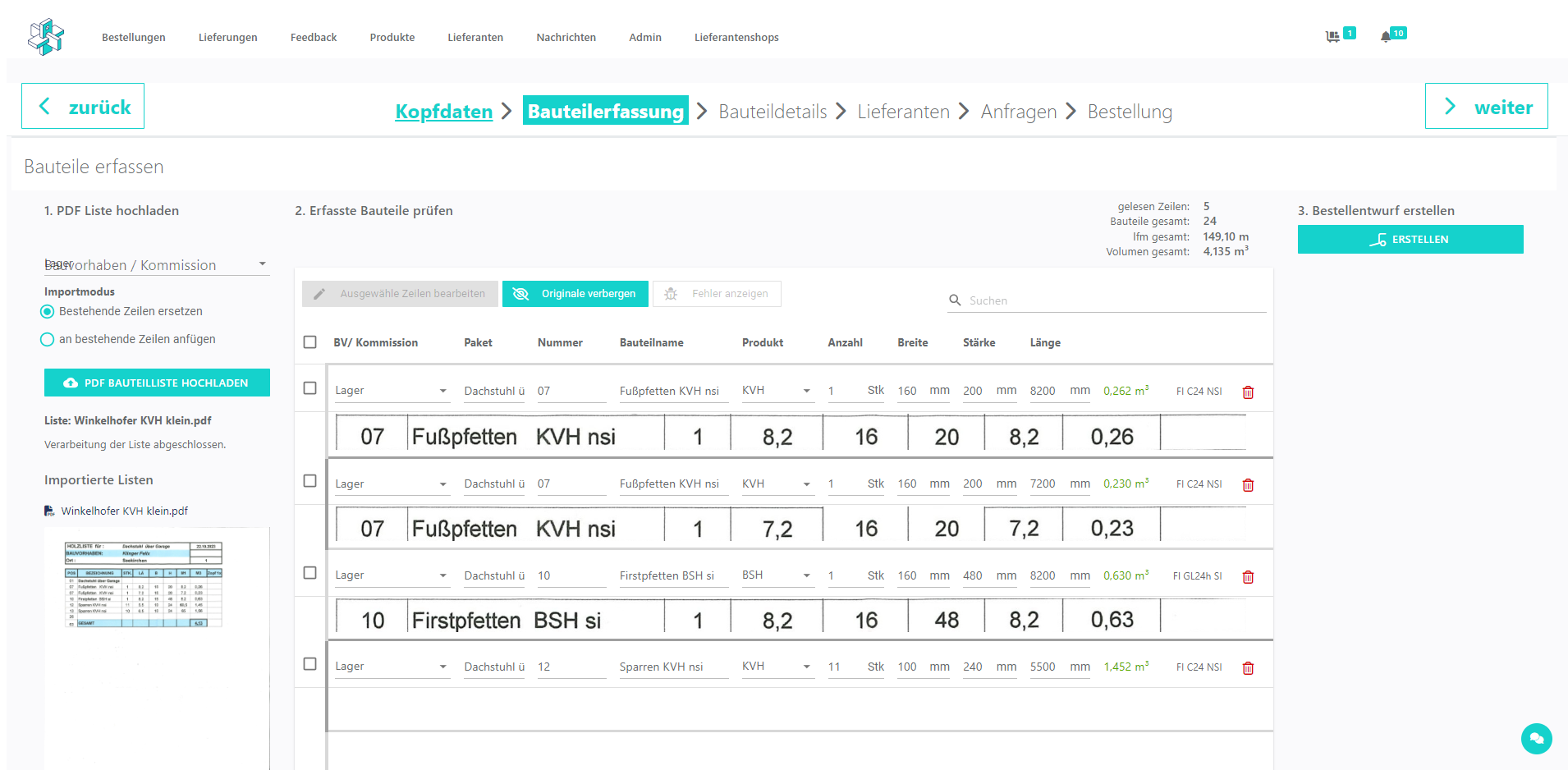Open the chat bubble icon
Viewport: 1568px width, 770px height.
[x=1536, y=738]
